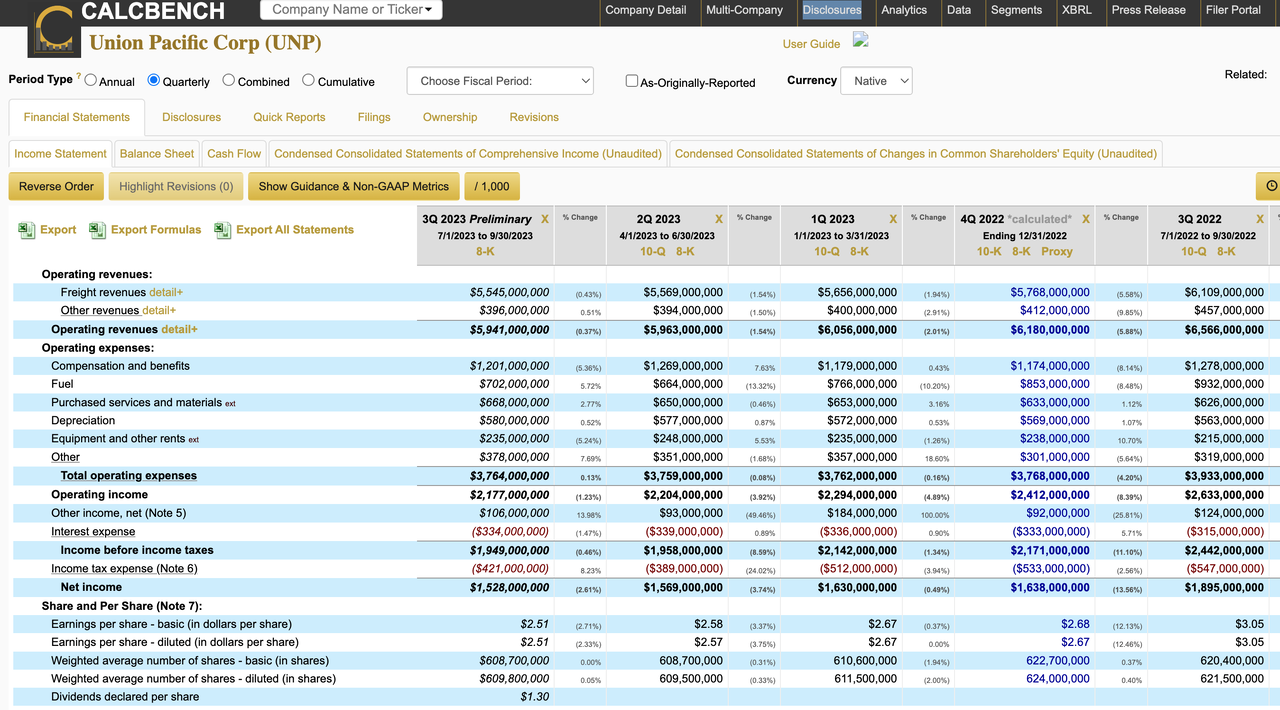Select the Annual period type radio
Image resolution: width=1280 pixels, height=710 pixels.
[91, 81]
